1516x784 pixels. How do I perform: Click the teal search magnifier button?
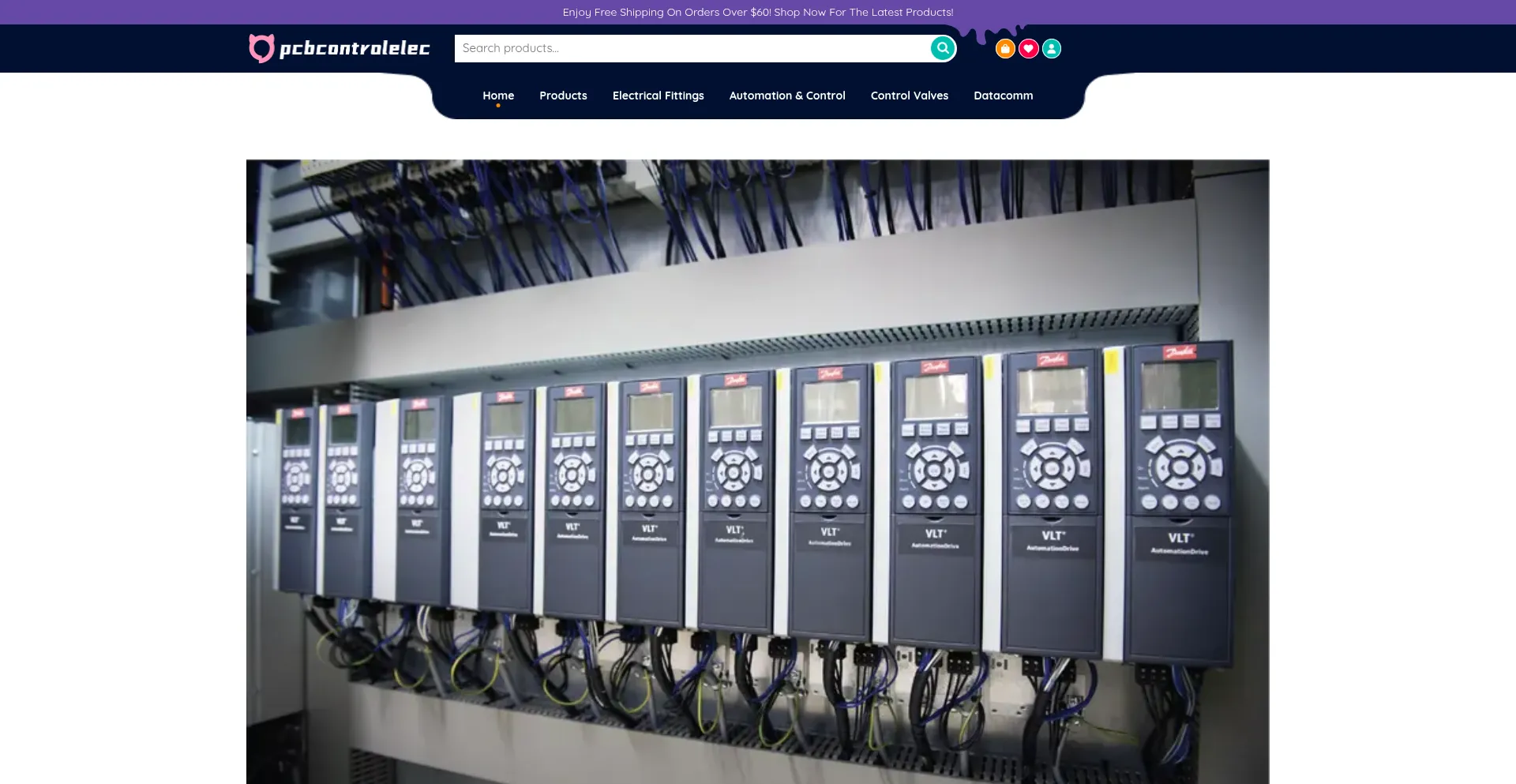pos(942,48)
